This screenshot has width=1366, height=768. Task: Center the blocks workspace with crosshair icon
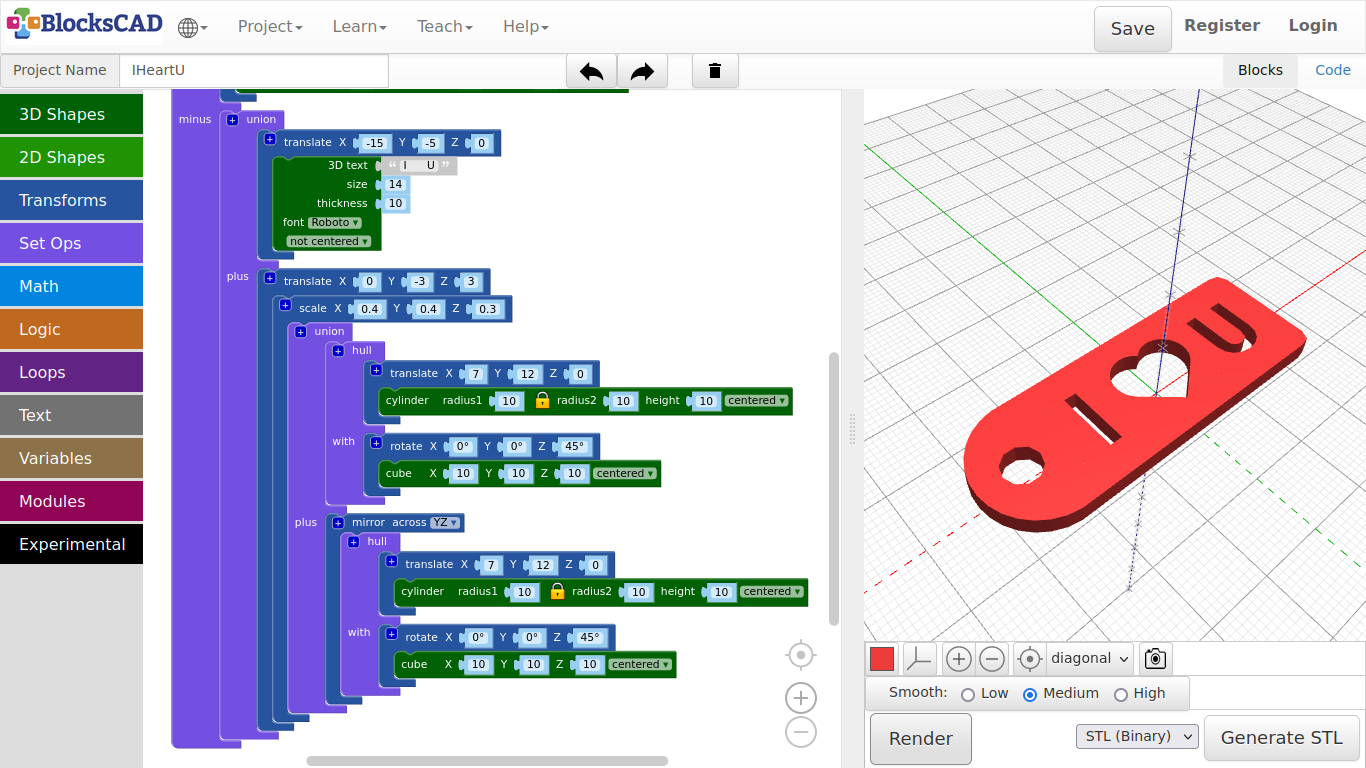point(800,655)
